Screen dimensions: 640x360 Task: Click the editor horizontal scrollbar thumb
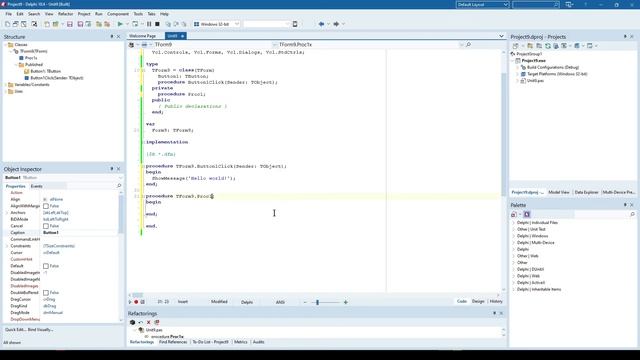(138, 295)
